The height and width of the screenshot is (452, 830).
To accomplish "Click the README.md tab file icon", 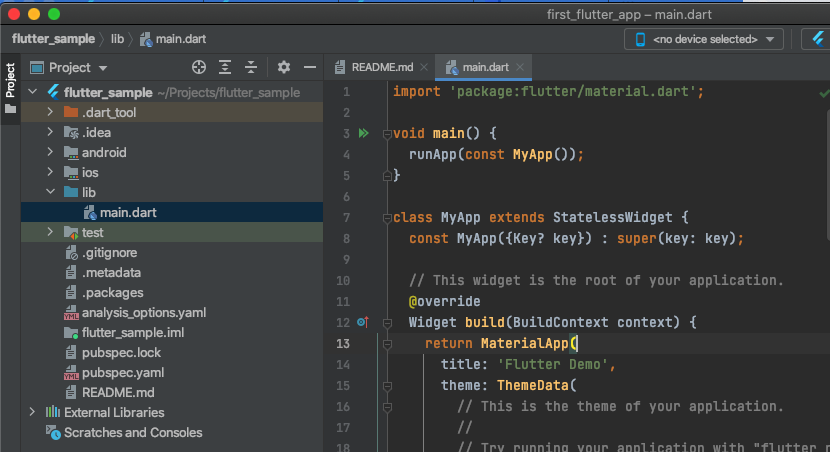I will point(340,67).
